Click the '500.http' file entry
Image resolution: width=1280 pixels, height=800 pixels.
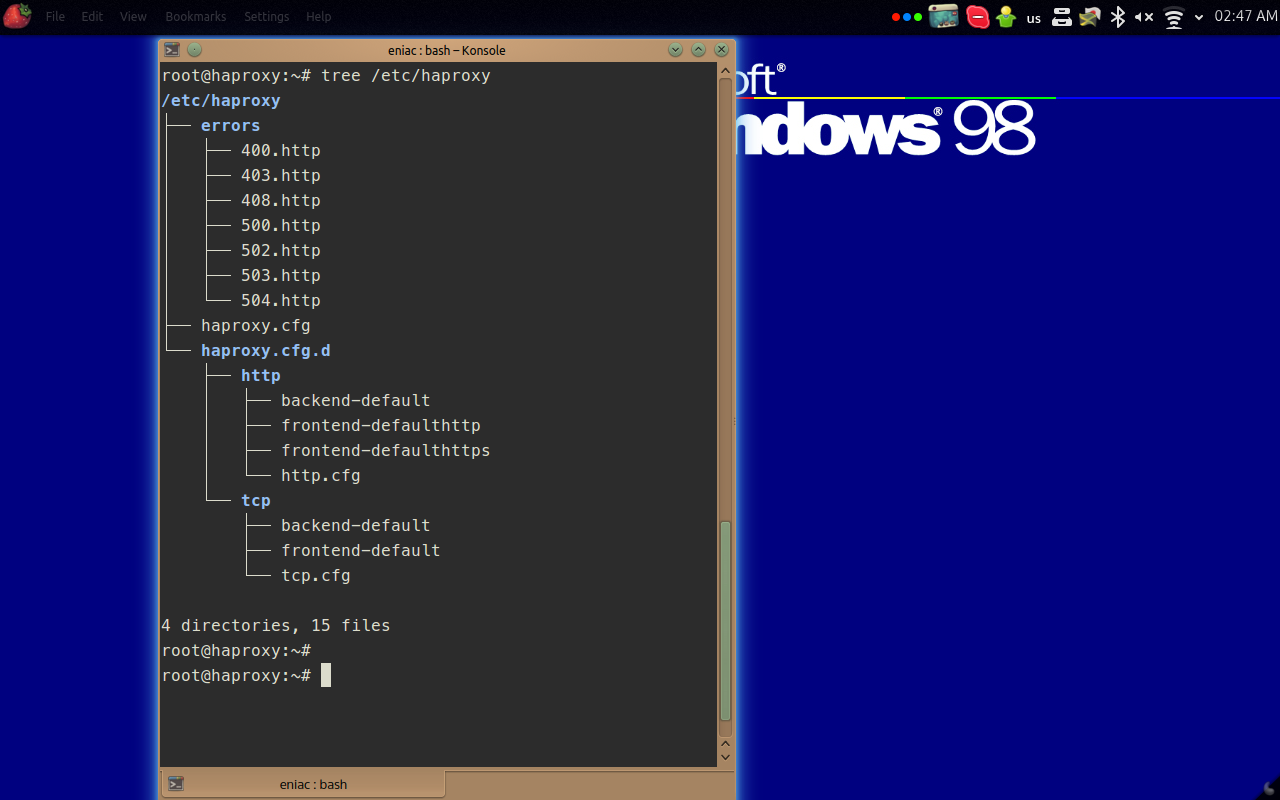click(281, 225)
